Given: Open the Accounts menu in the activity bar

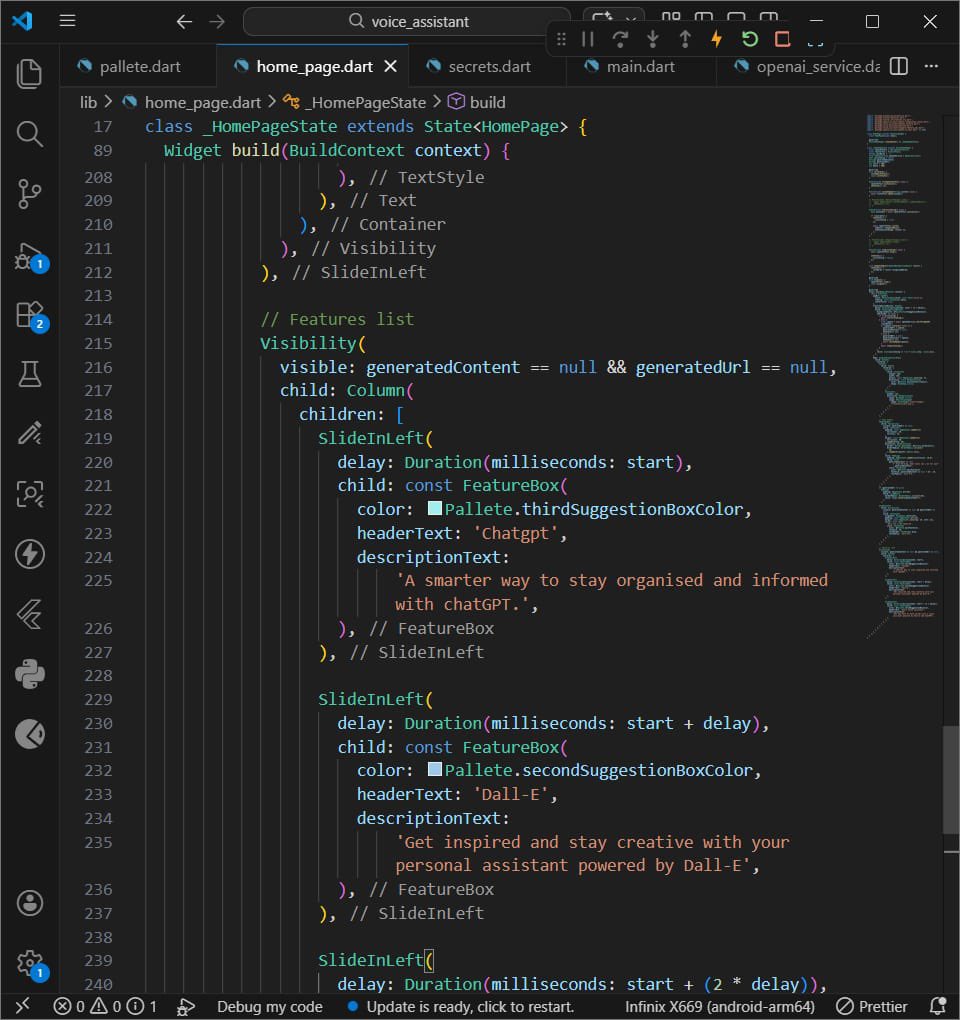Looking at the screenshot, I should [29, 903].
